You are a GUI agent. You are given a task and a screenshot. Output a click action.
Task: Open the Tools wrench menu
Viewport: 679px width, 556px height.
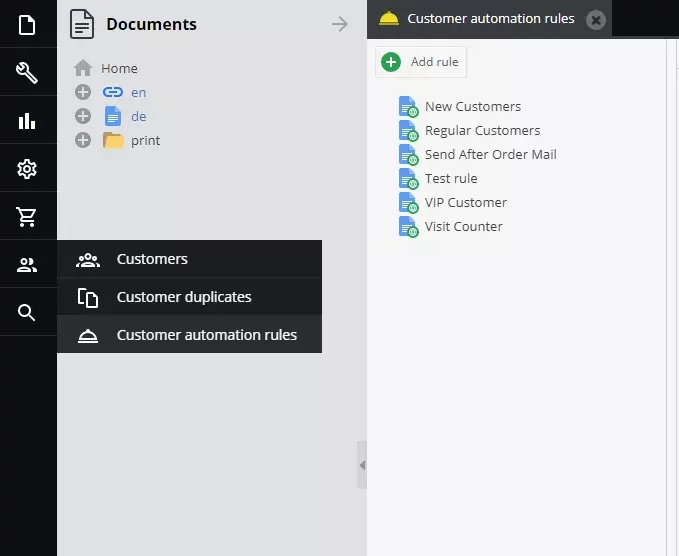coord(27,72)
